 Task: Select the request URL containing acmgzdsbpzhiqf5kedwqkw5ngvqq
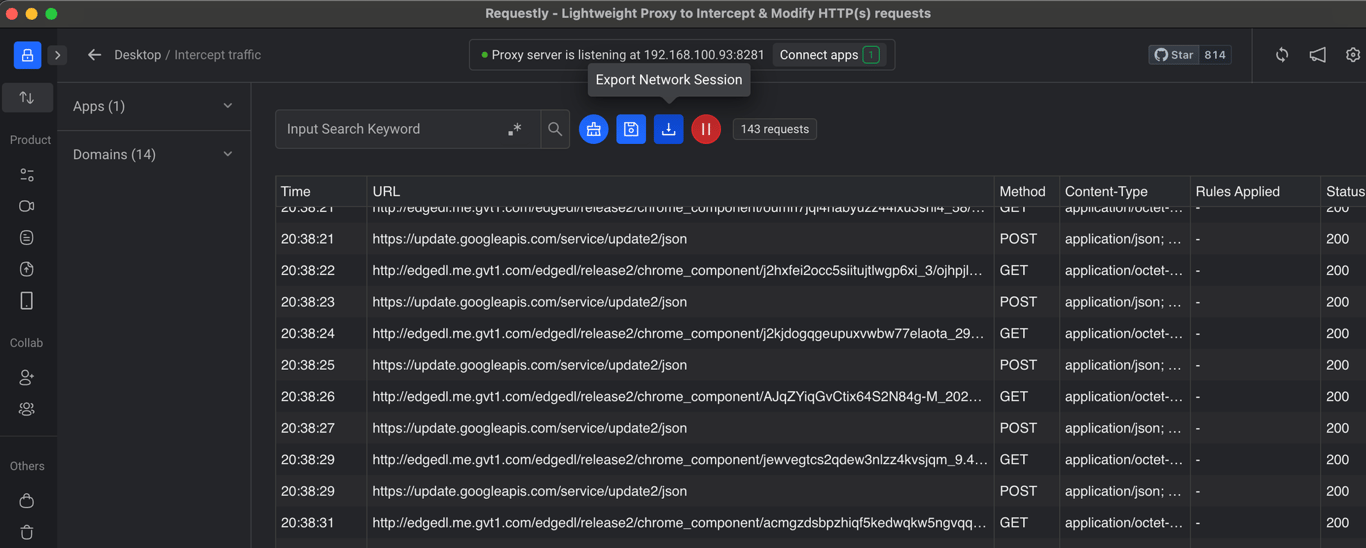[679, 522]
